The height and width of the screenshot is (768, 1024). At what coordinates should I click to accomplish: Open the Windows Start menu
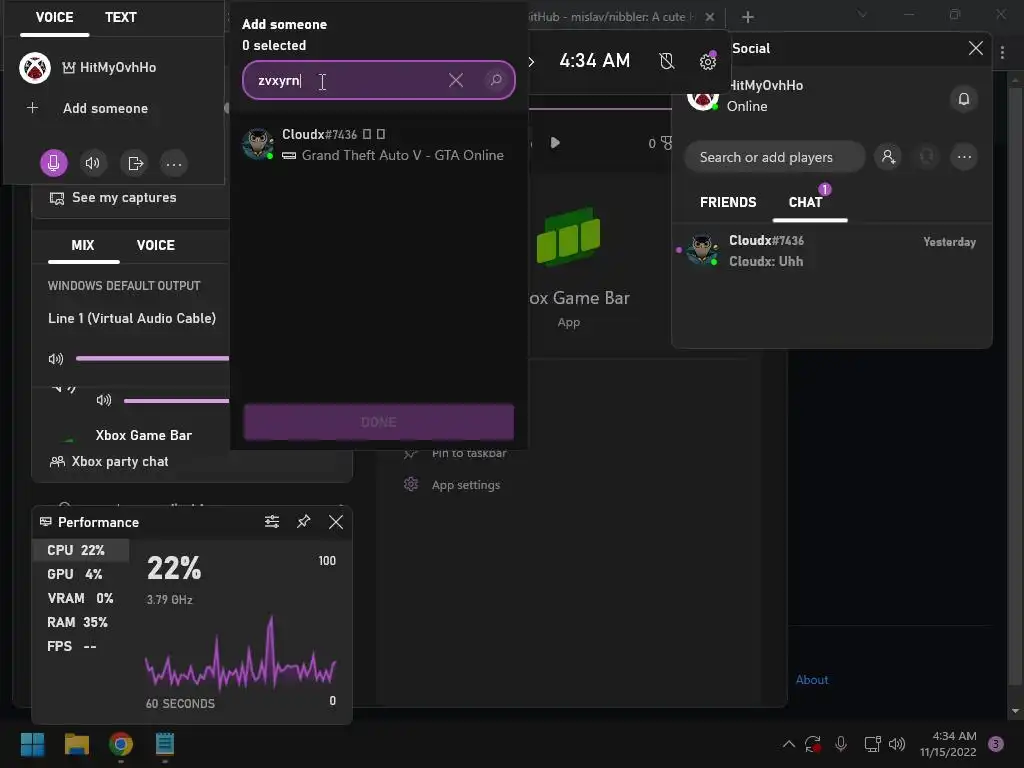(33, 744)
